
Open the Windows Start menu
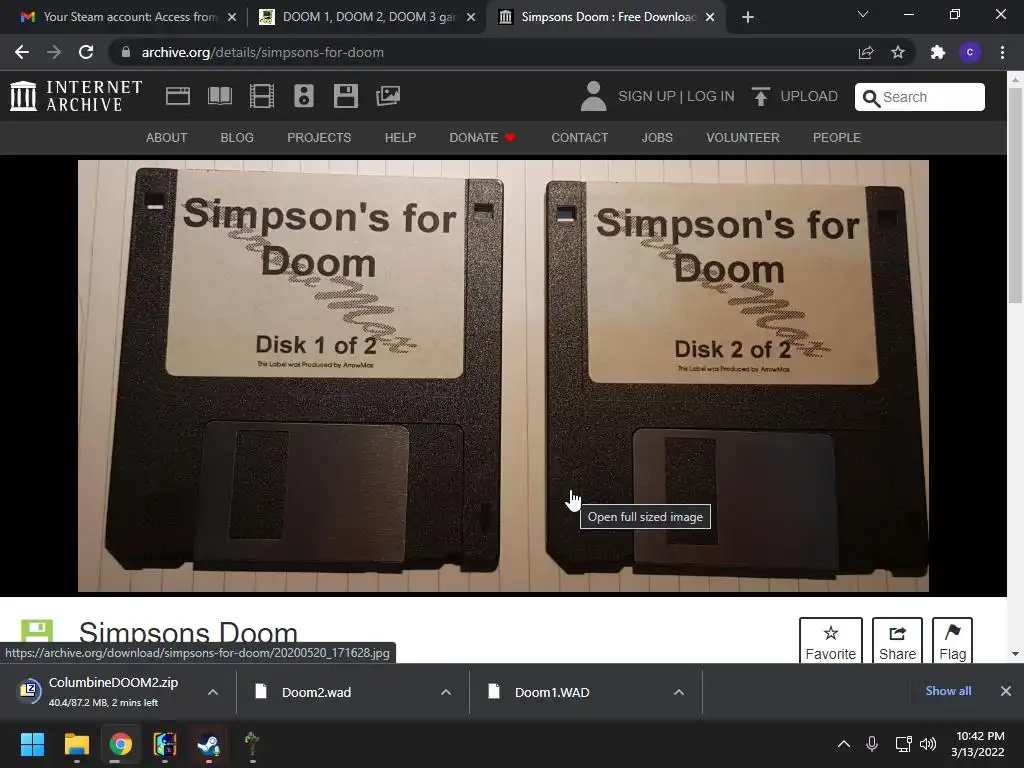pyautogui.click(x=32, y=744)
